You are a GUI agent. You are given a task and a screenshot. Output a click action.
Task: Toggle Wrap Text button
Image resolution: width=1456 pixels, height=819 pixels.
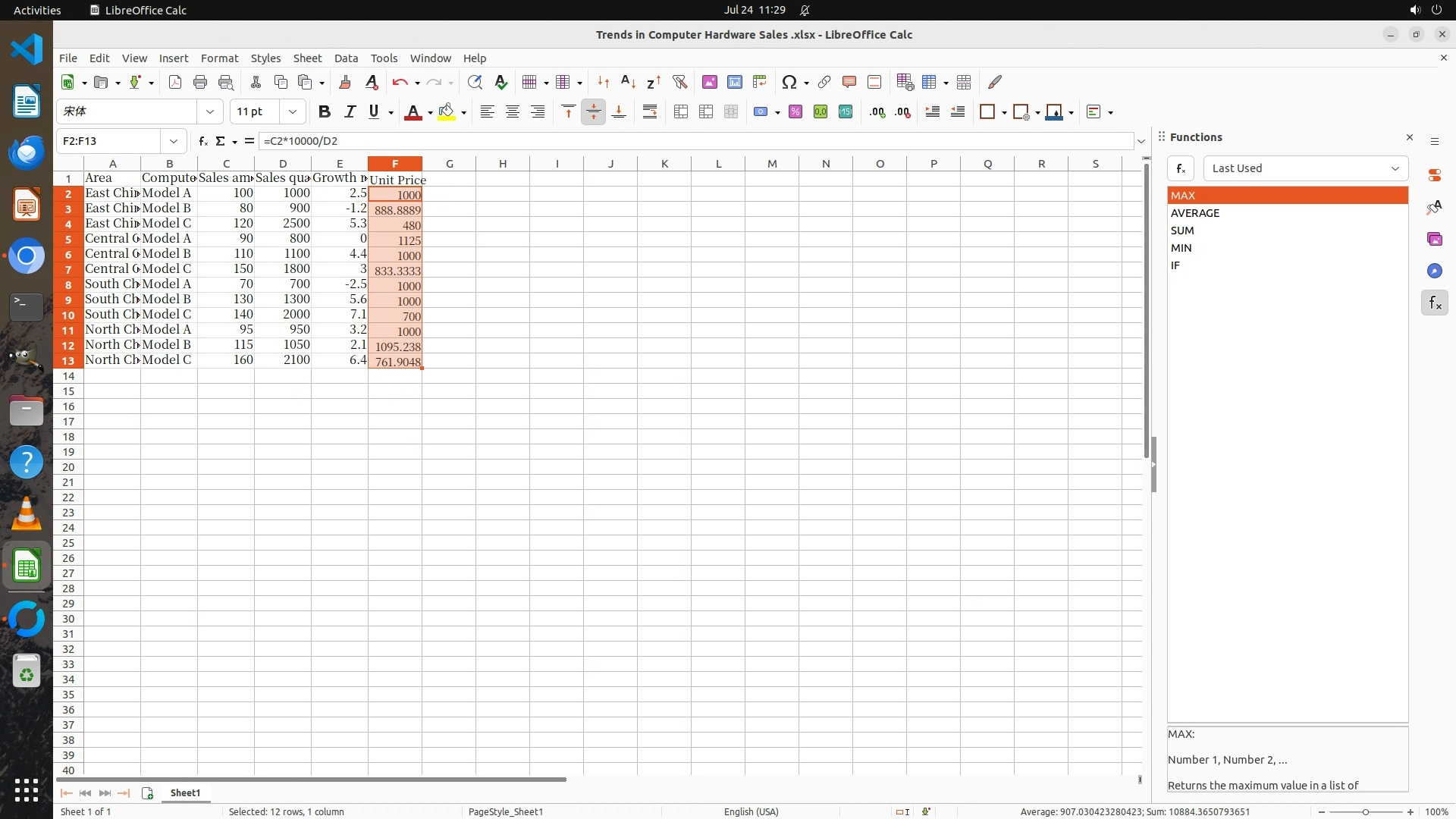coord(650,111)
